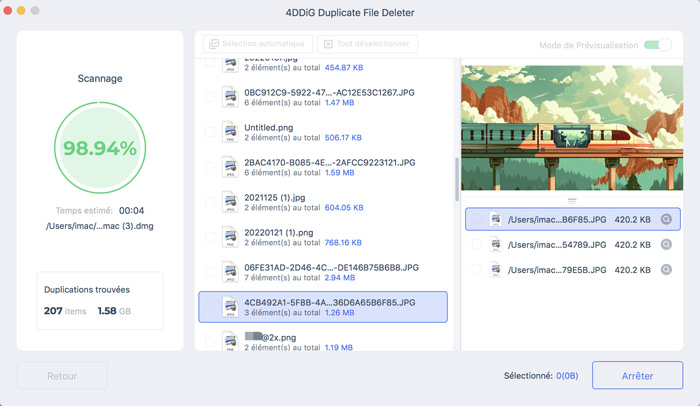Tick checkbox for /Users/imac...B6F85.JPG file
Viewport: 700px width, 406px height.
(x=476, y=219)
